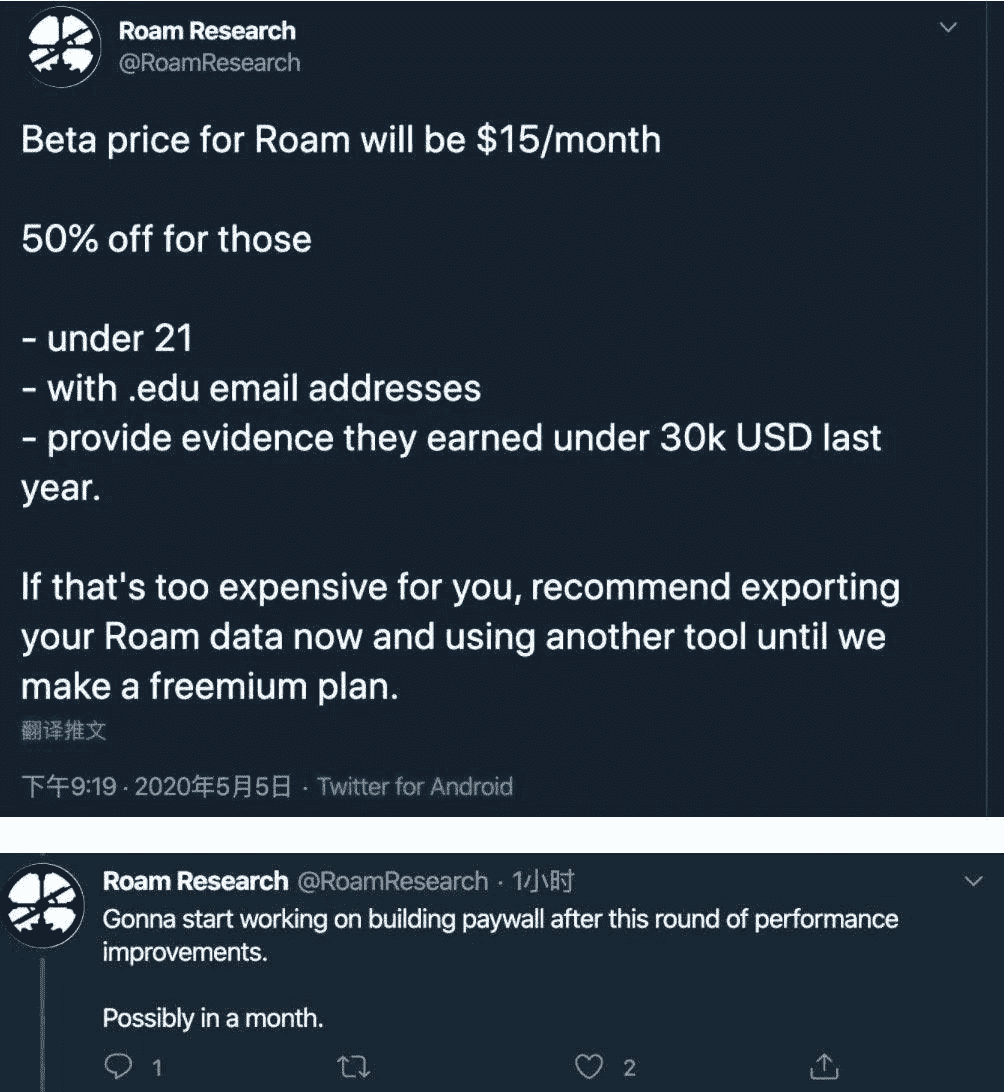This screenshot has height=1092, width=1004.
Task: Select the Beta price $15/month tweet text
Action: [x=341, y=139]
